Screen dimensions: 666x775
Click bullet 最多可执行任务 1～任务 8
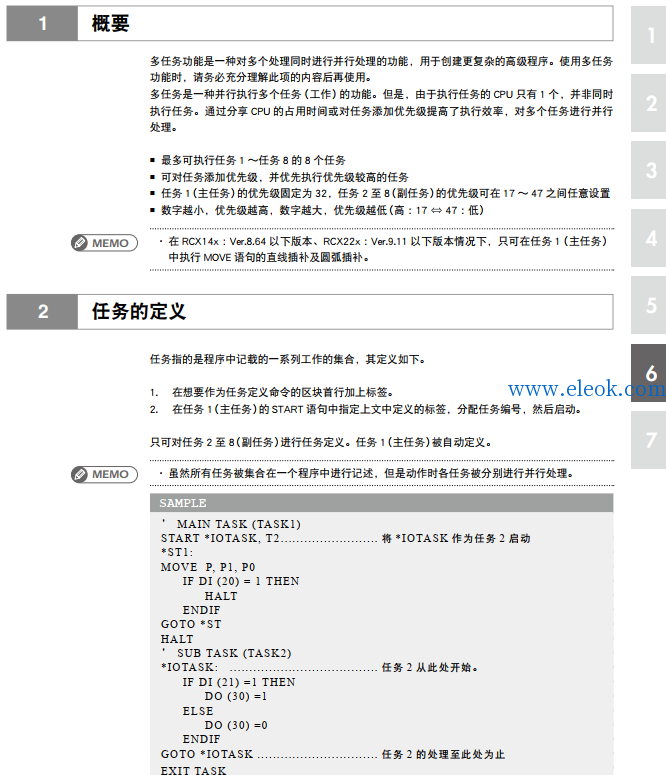pyautogui.click(x=253, y=160)
